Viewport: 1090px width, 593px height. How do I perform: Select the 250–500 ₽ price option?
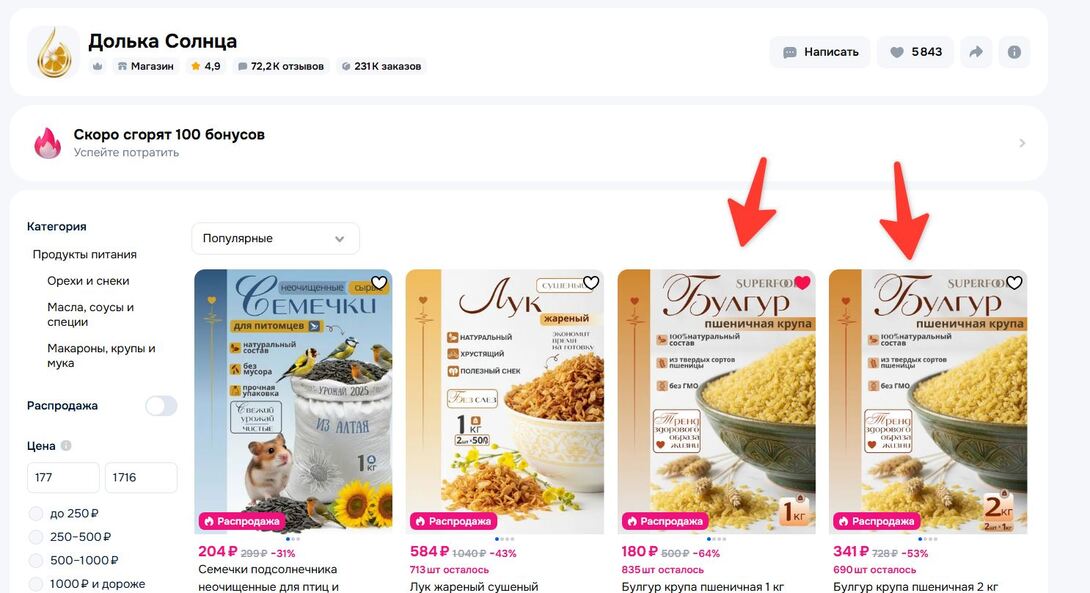35,537
